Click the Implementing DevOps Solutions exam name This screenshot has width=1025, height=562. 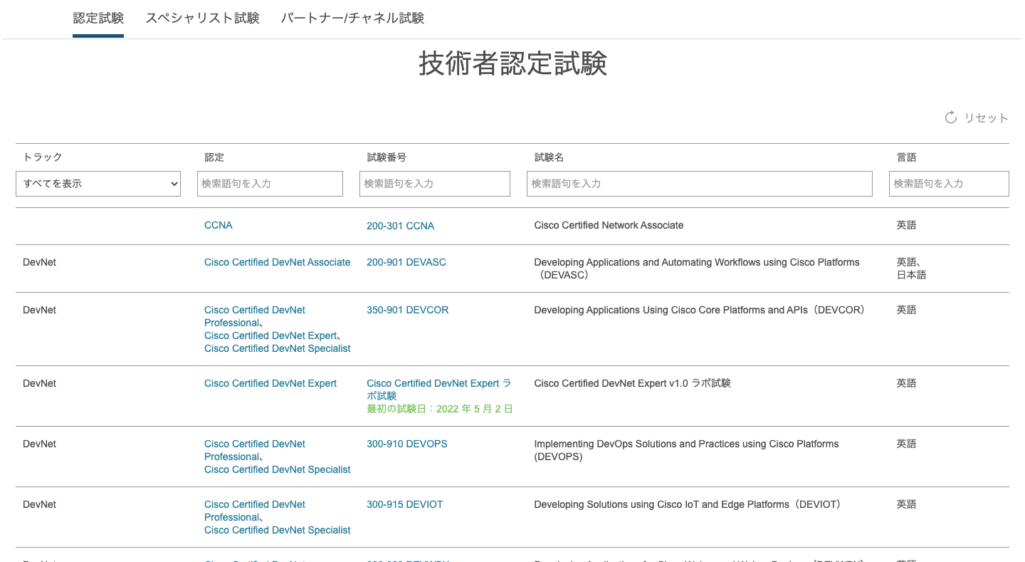[686, 450]
